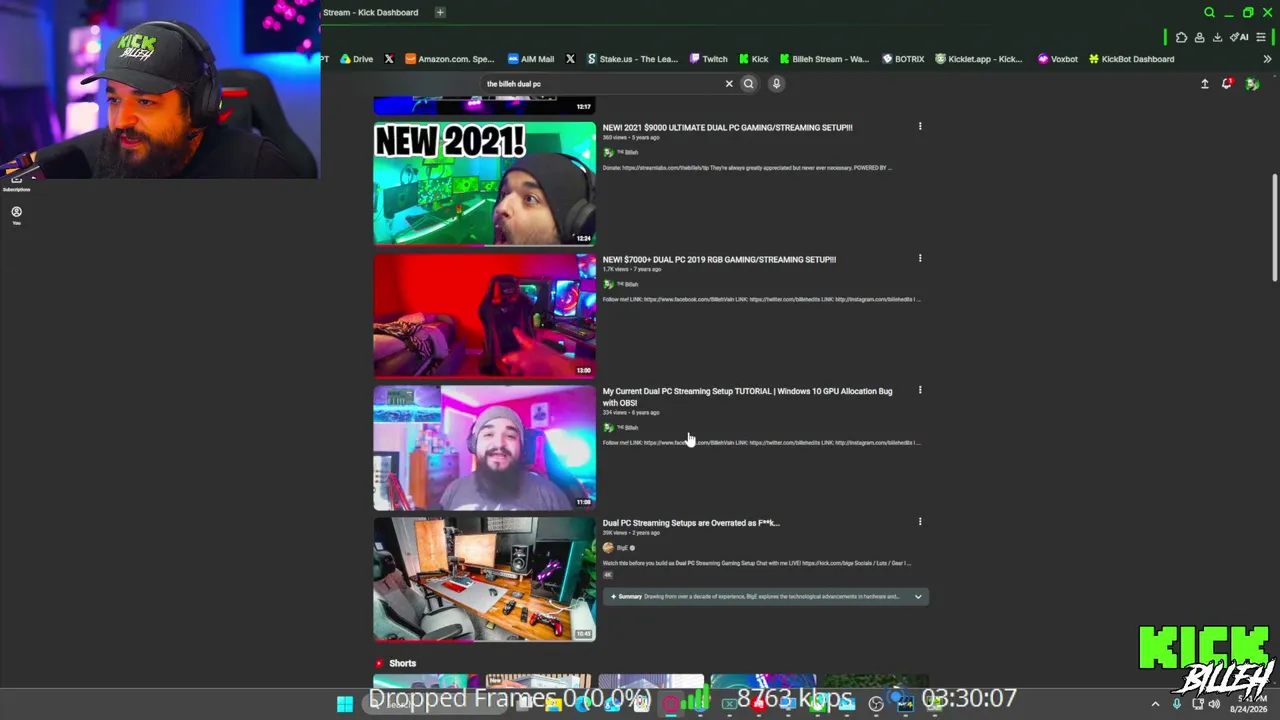Viewport: 1280px width, 720px height.
Task: Open the Billeh Stream bookmark
Action: point(824,59)
